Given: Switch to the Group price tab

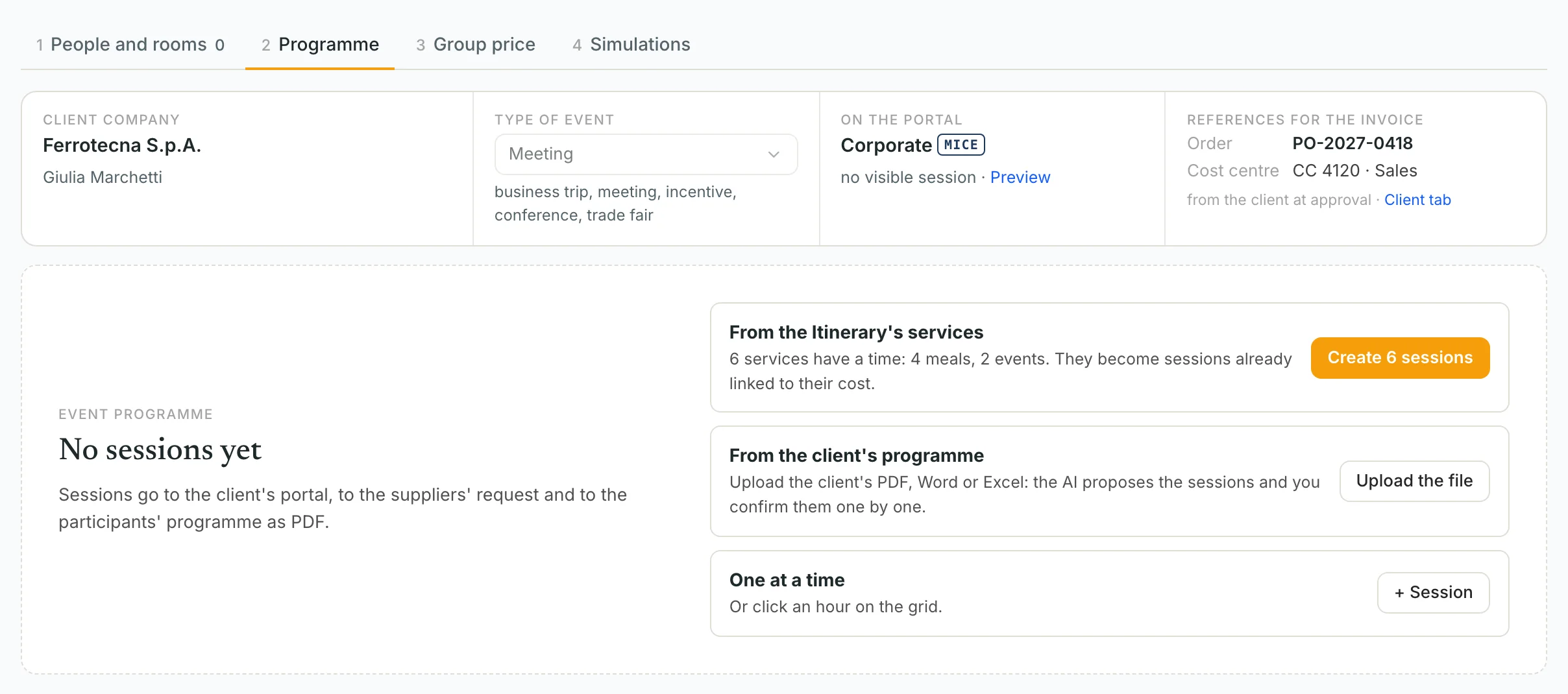Looking at the screenshot, I should click(x=475, y=44).
